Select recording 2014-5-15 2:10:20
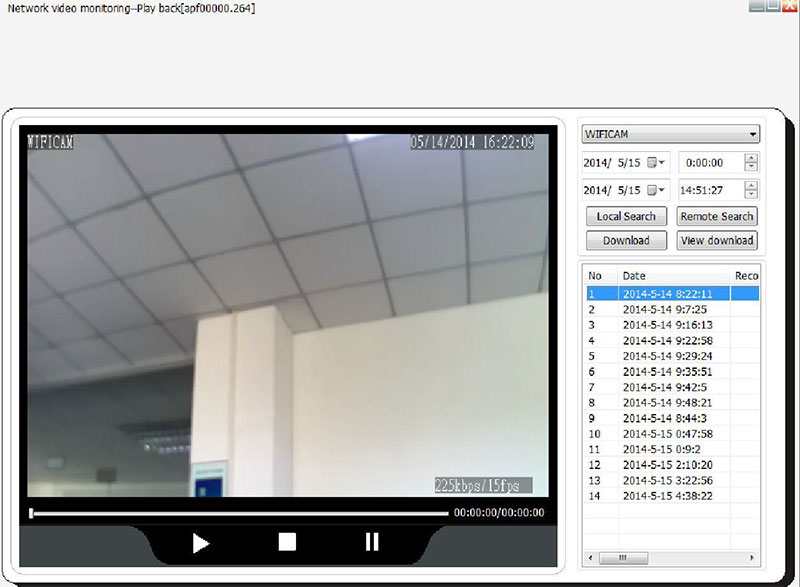This screenshot has width=800, height=587. 671,465
